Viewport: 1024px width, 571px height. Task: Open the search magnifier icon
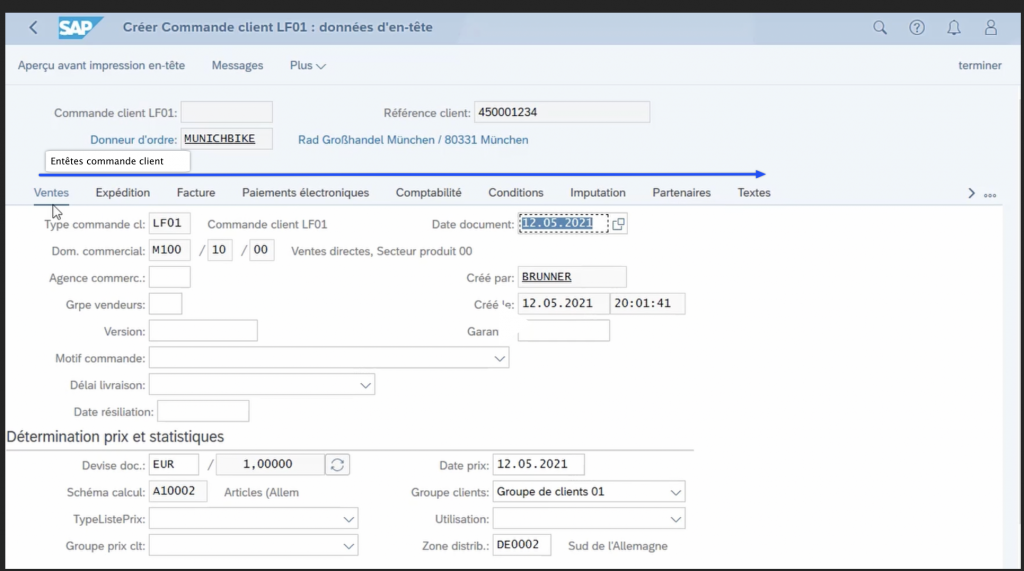point(880,28)
